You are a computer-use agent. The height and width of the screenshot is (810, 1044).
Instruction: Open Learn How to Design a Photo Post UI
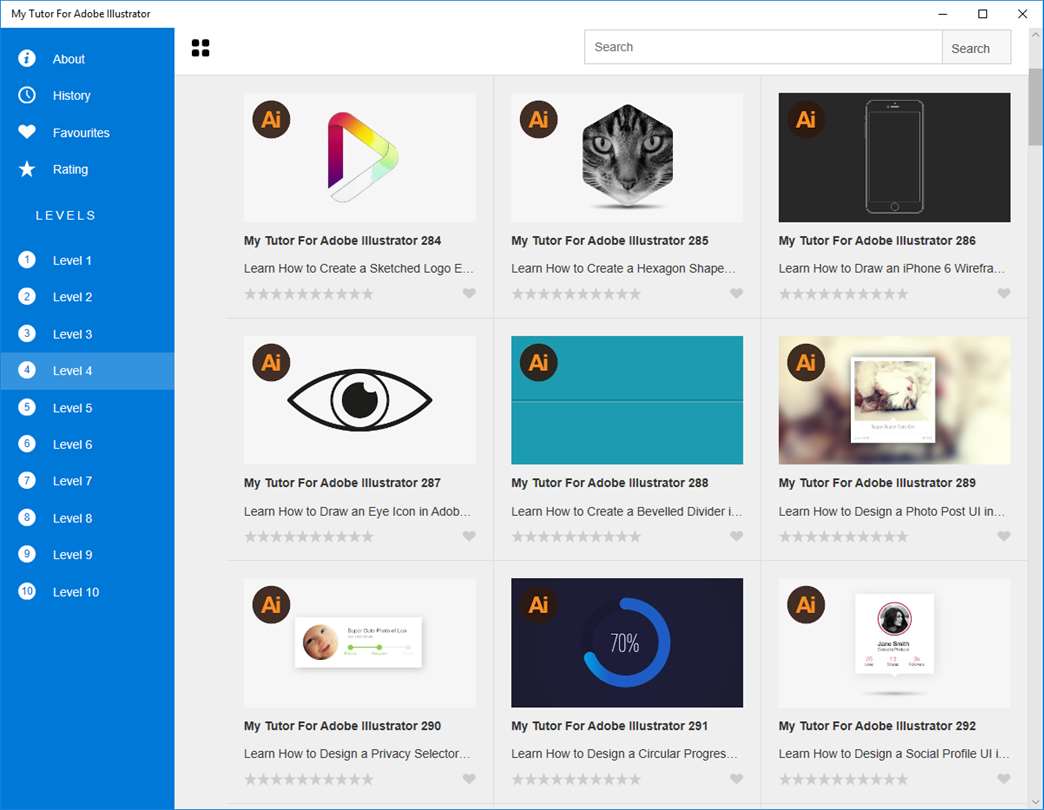click(x=892, y=511)
